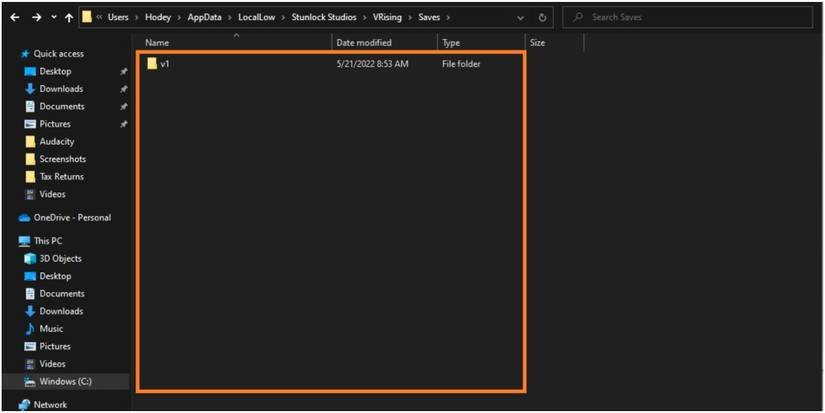Click the 3D Objects cube icon

click(30, 258)
